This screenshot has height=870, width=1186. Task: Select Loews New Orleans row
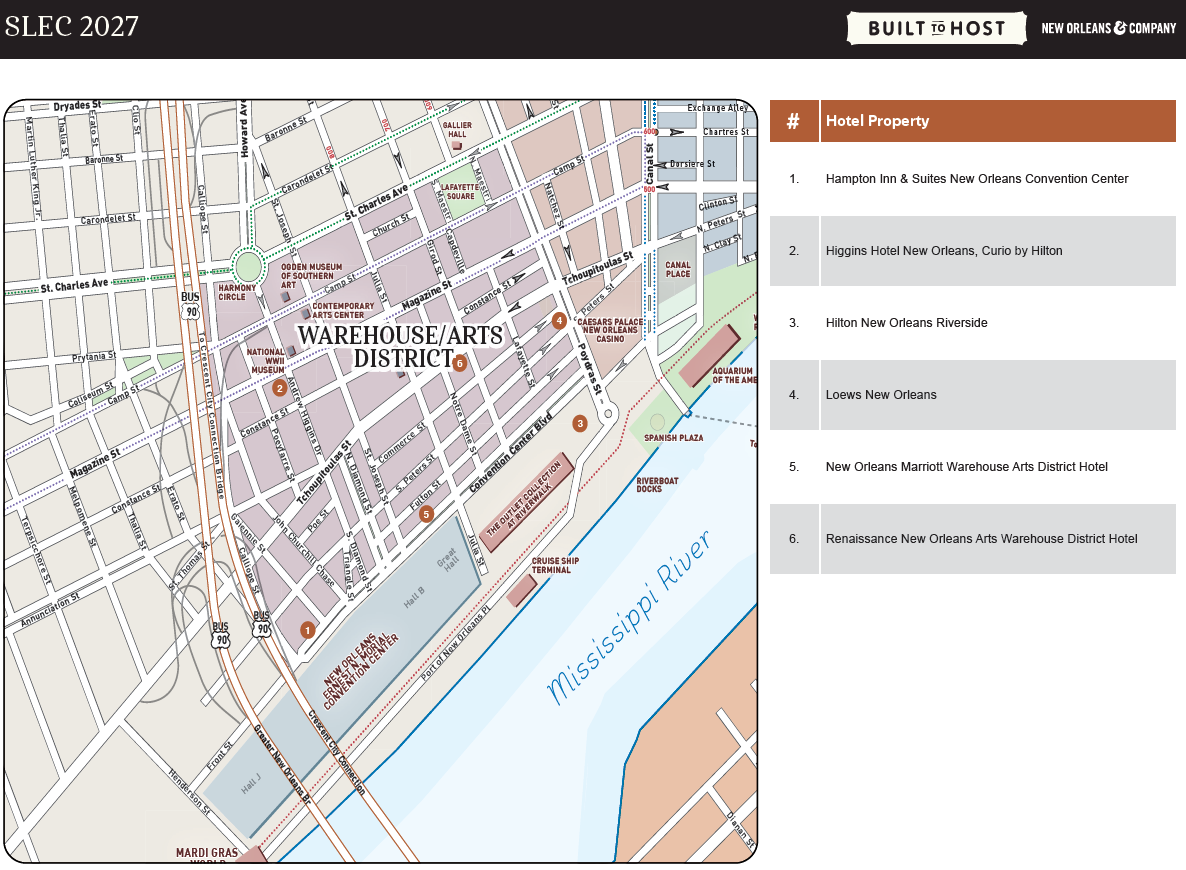973,395
